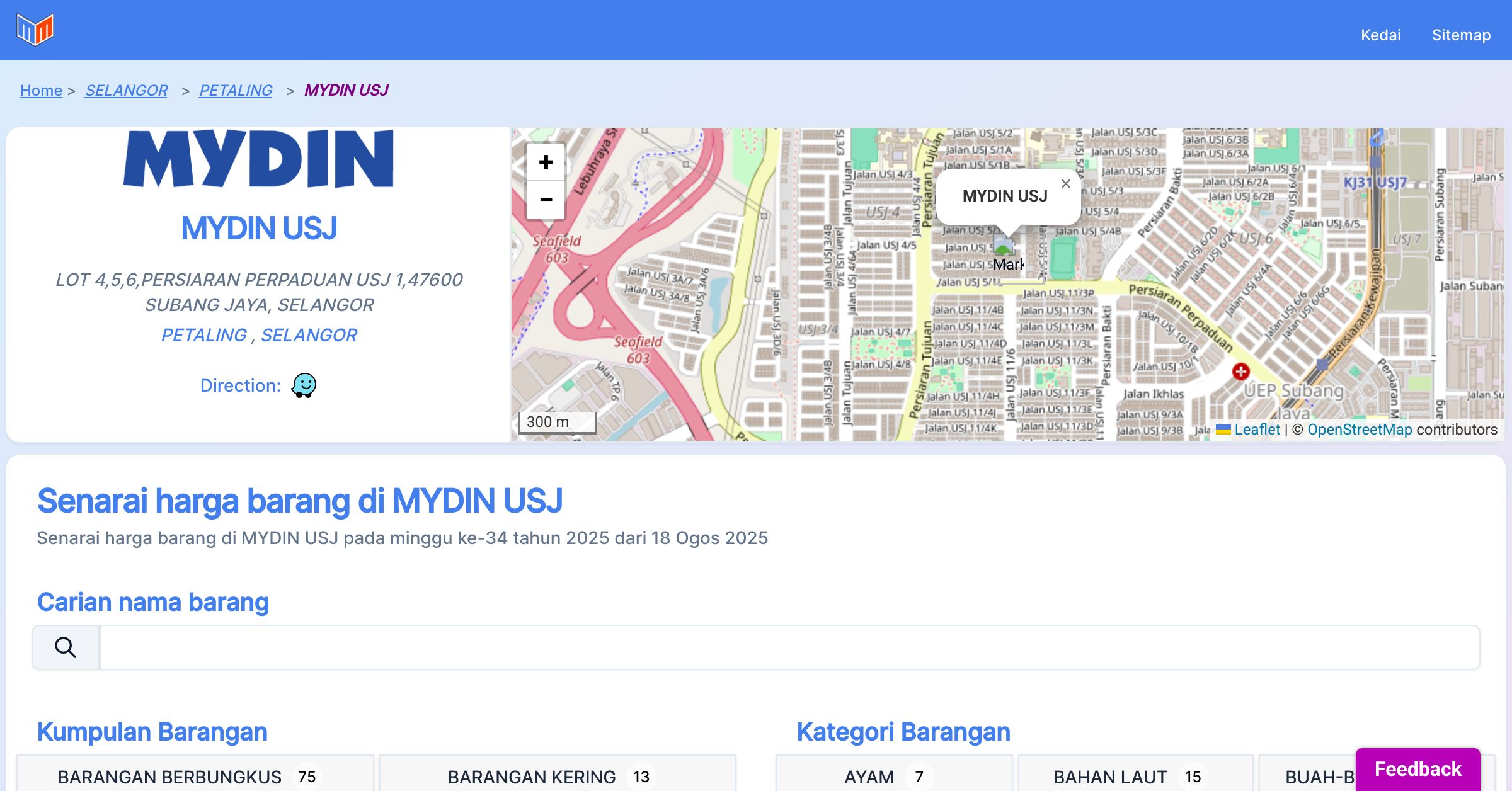Screen dimensions: 1512x791
Task: Open the Kedai menu item
Action: [1380, 35]
